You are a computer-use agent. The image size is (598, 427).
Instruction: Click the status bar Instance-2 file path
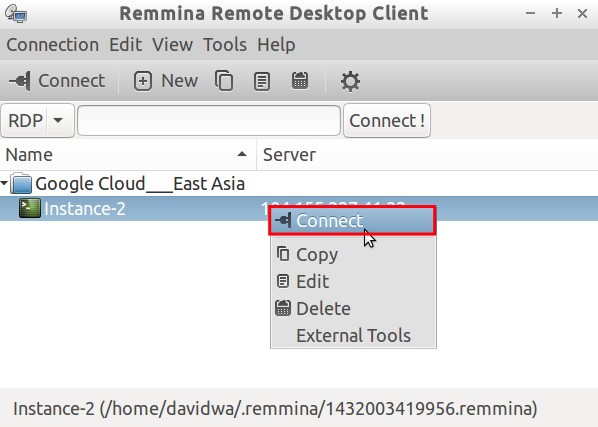(x=275, y=408)
